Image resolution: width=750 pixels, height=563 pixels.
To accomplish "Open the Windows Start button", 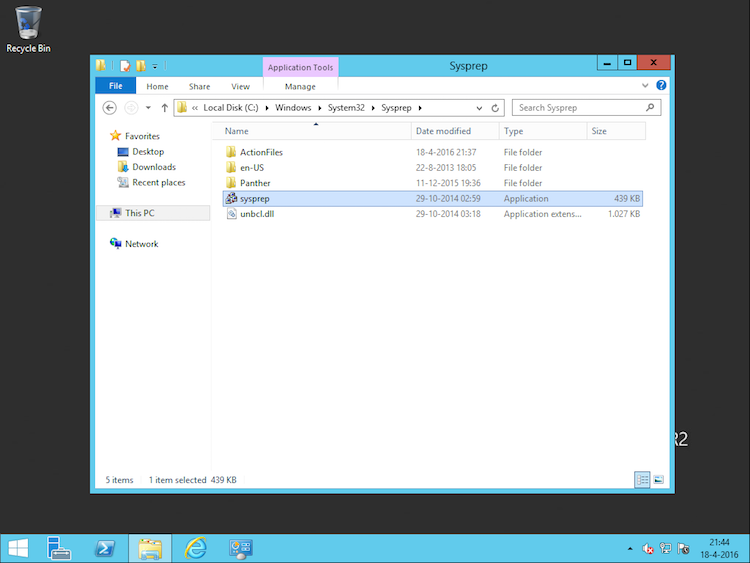I will (x=18, y=548).
